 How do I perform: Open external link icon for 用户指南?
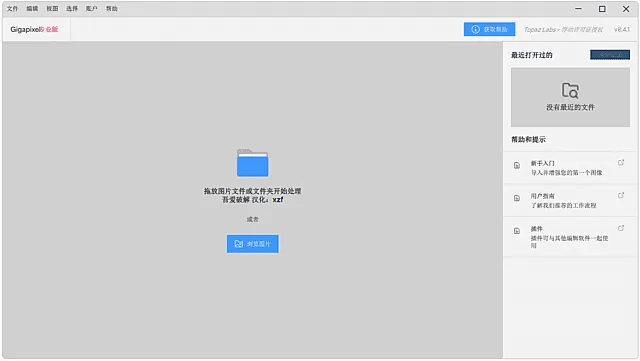coord(621,195)
